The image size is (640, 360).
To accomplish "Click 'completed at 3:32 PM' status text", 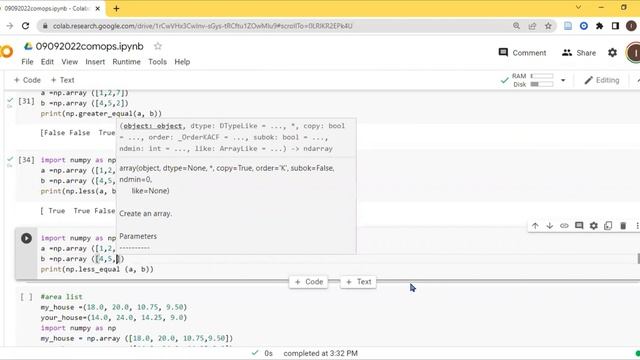I will [x=320, y=353].
